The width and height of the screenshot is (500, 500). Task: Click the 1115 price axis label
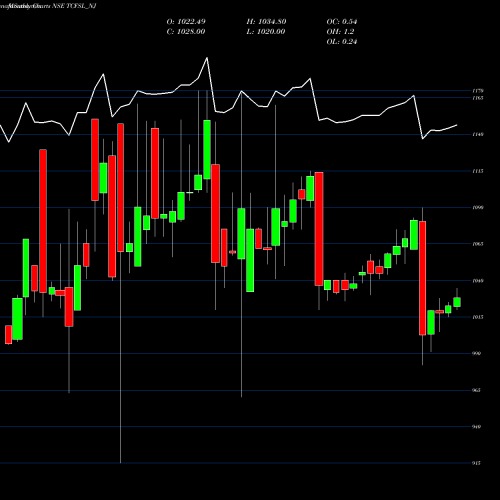coord(478,171)
